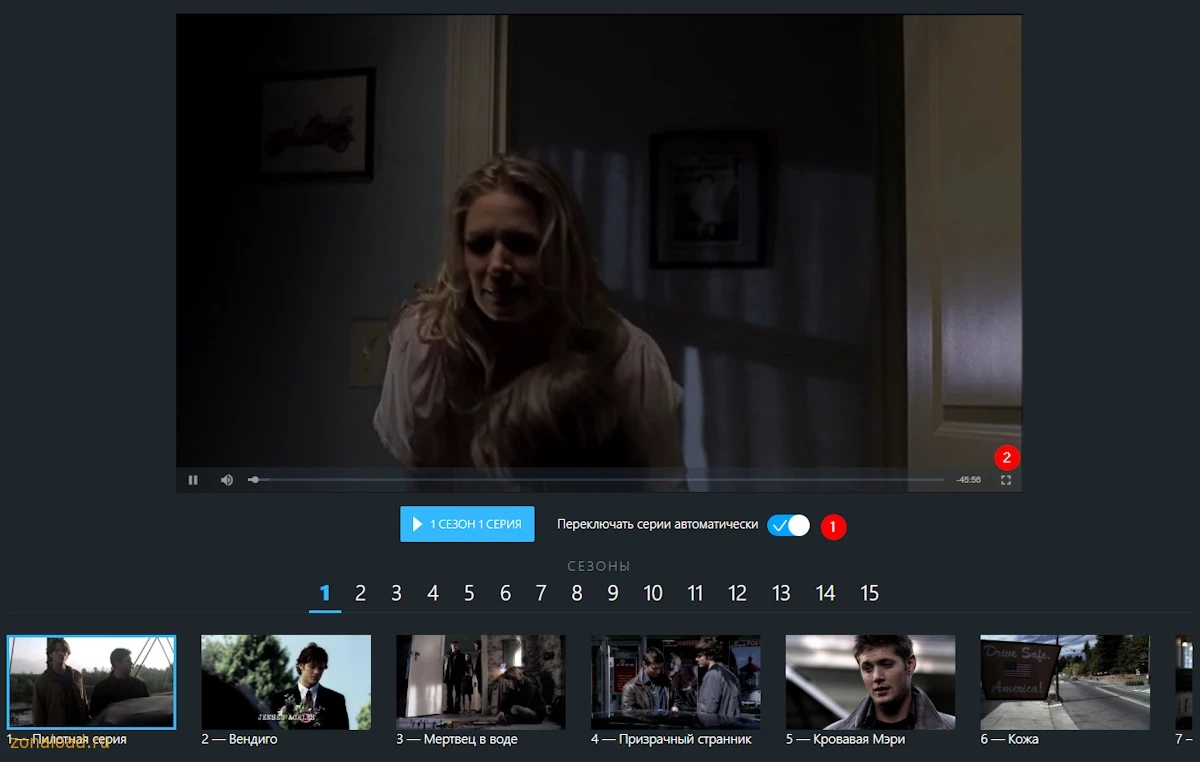Click the '6 — Кожа' title
The width and height of the screenshot is (1200, 762).
(x=1009, y=739)
